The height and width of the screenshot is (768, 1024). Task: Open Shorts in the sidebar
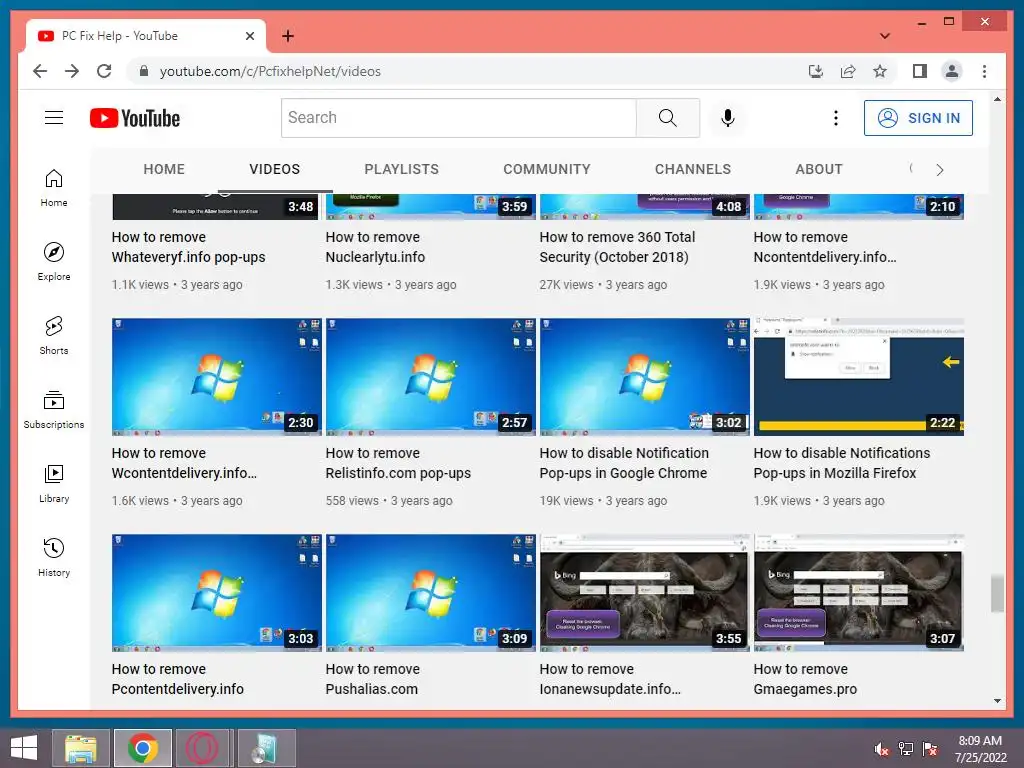(54, 335)
